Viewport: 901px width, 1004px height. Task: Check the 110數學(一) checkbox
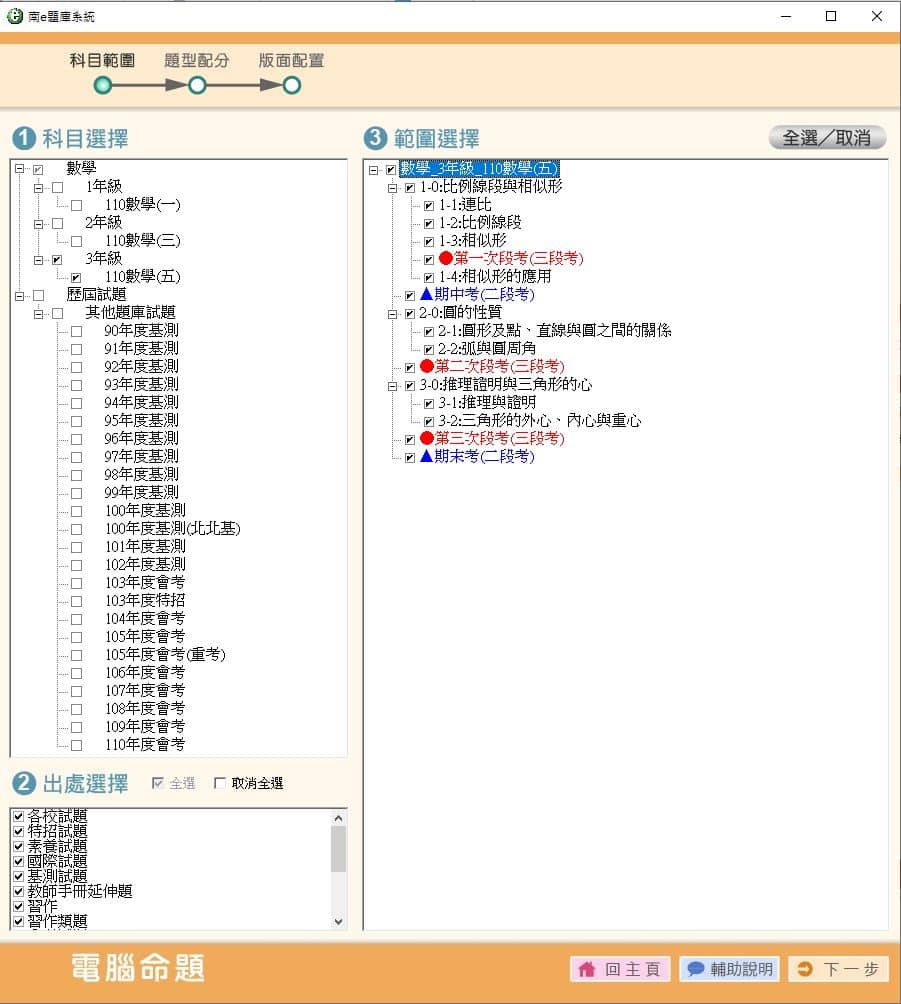tap(76, 206)
